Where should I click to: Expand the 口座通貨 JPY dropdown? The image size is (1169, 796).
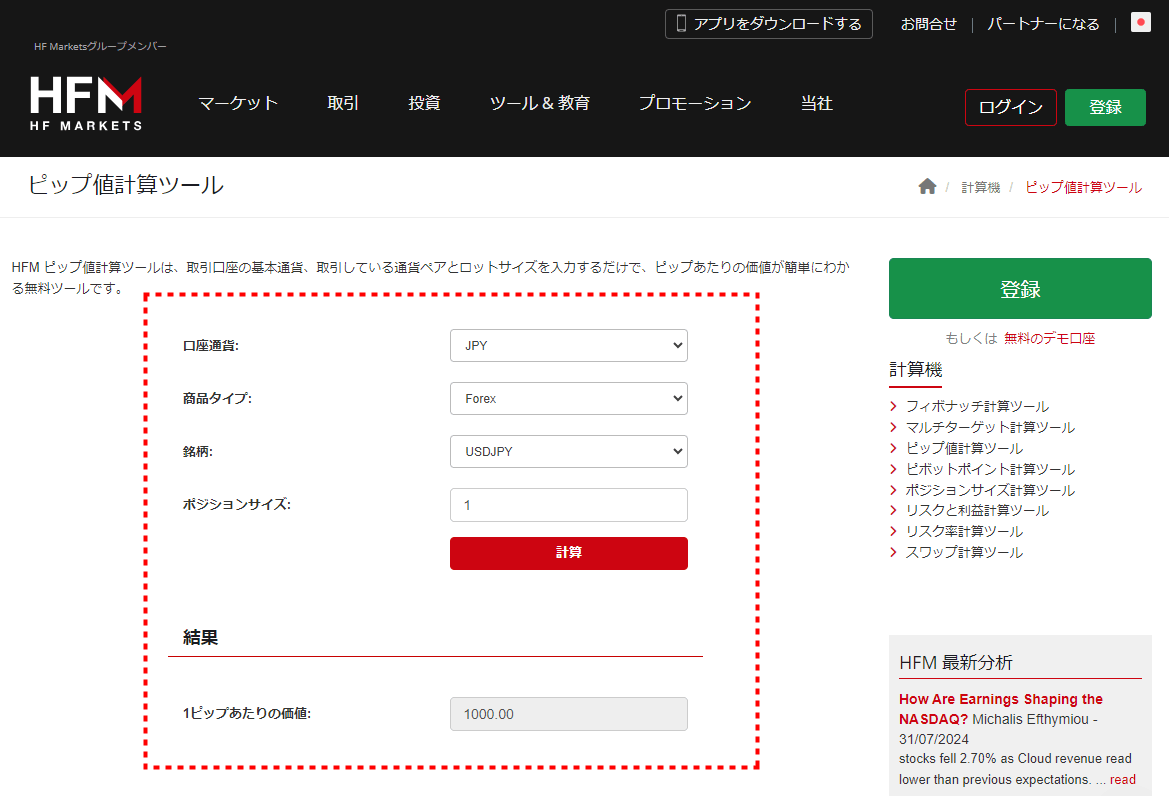tap(569, 346)
